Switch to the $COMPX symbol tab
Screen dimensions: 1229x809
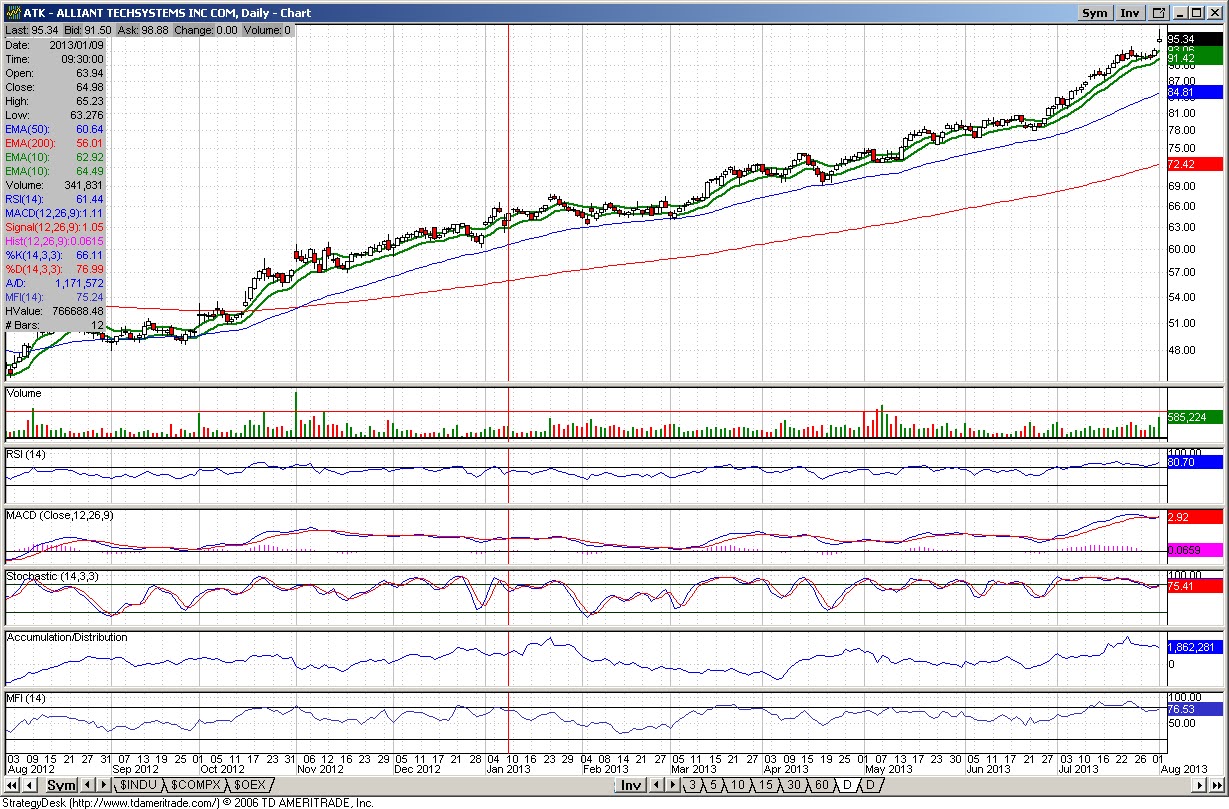point(196,785)
